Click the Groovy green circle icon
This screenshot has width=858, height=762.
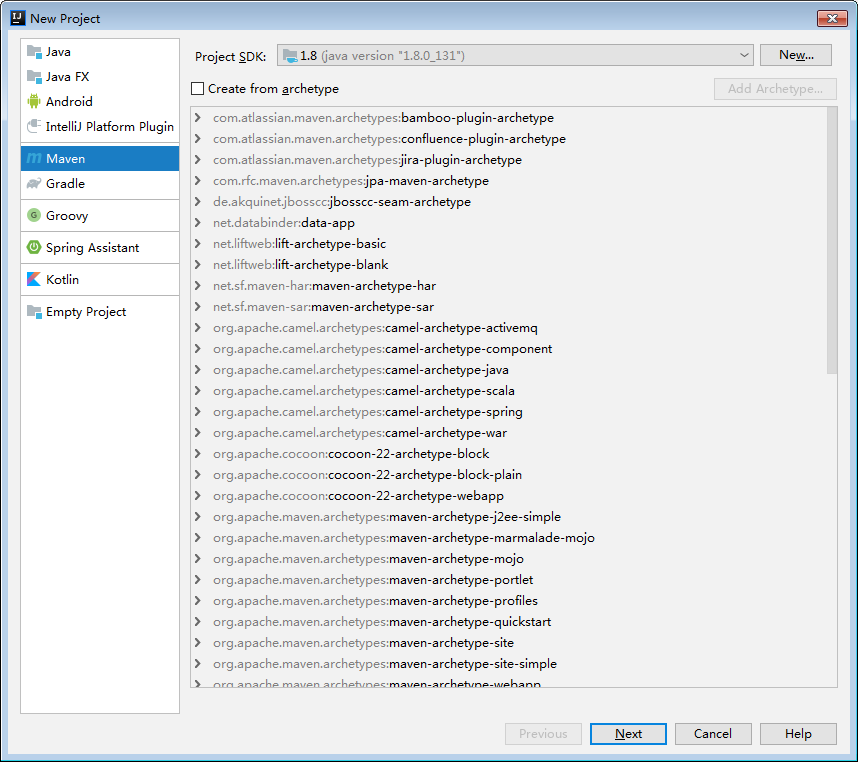[x=34, y=216]
